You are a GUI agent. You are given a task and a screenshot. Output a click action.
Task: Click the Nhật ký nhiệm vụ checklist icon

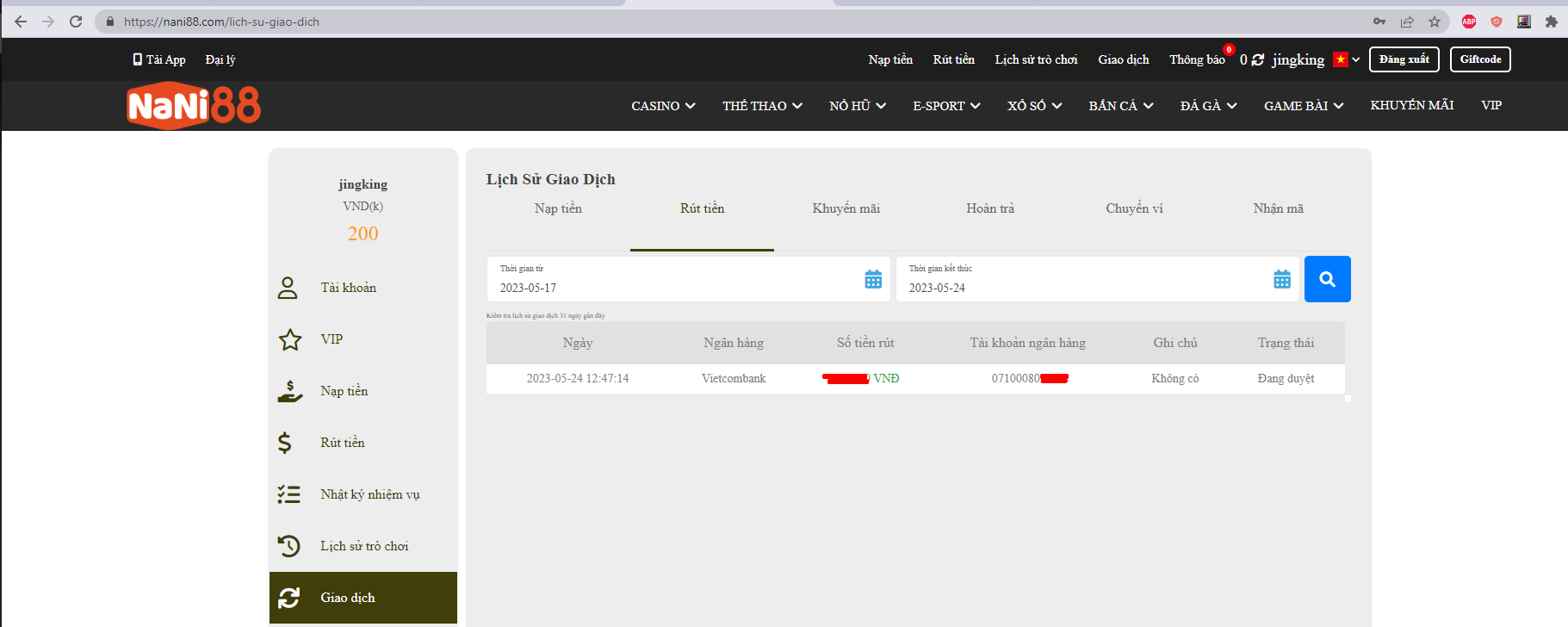click(x=289, y=494)
